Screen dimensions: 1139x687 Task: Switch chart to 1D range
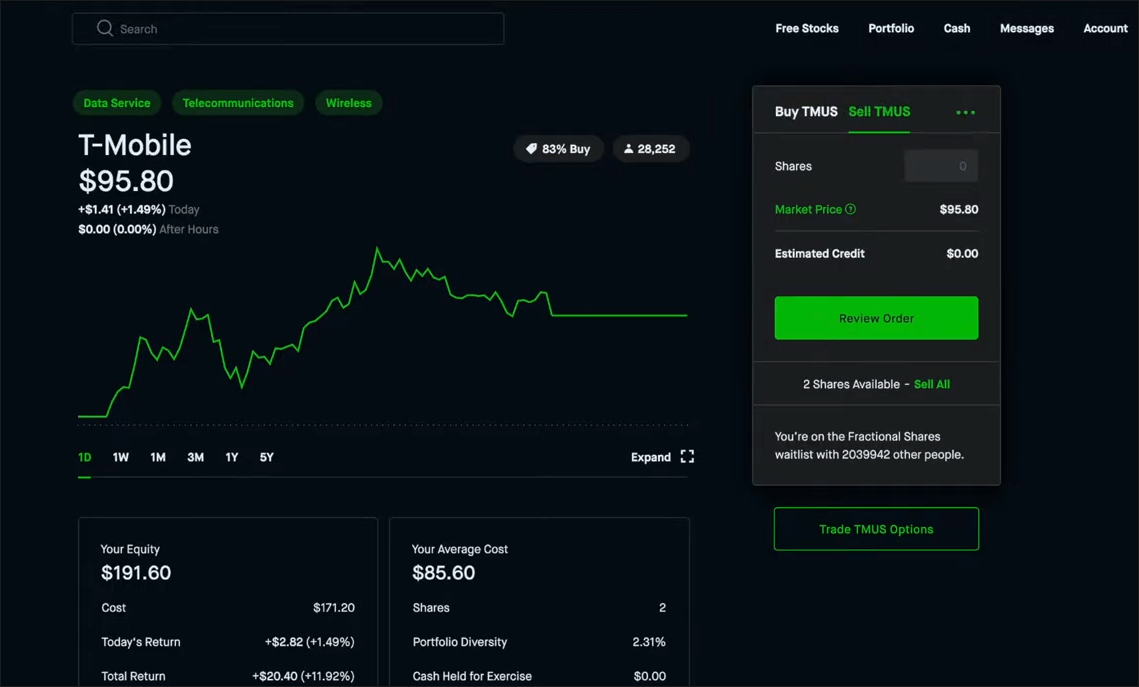84,458
